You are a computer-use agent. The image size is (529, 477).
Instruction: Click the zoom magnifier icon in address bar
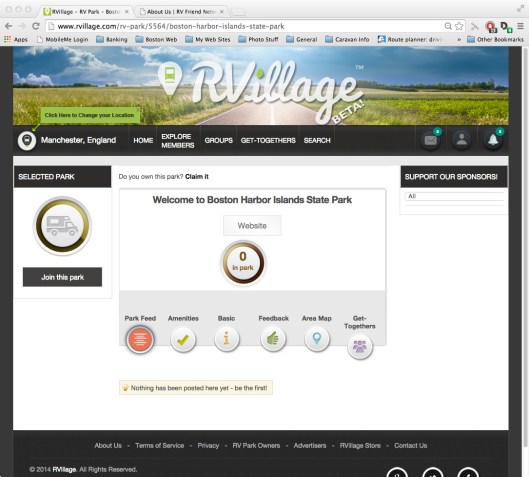448,26
